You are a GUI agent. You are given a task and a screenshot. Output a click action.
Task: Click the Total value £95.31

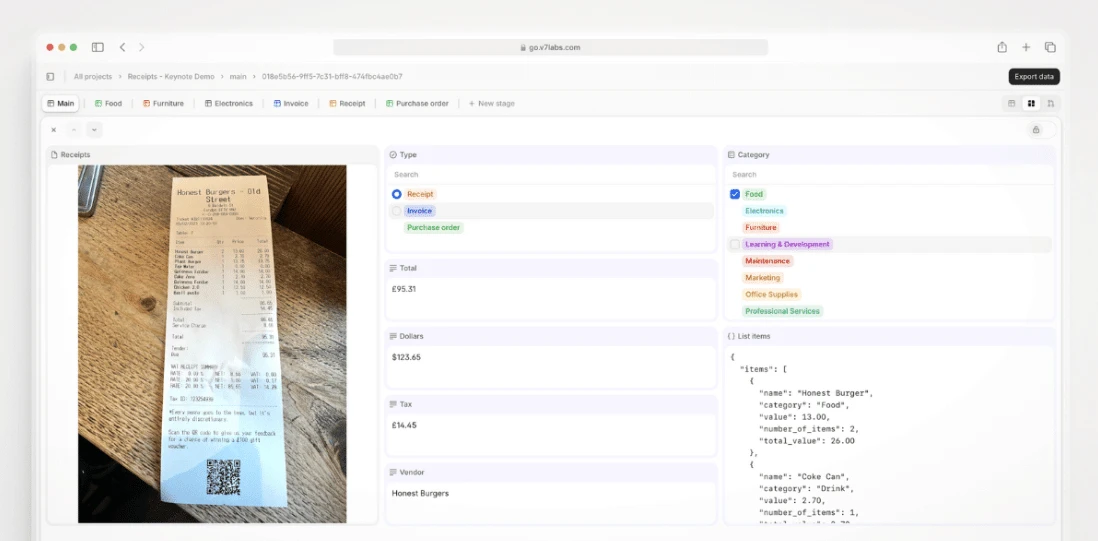point(404,288)
